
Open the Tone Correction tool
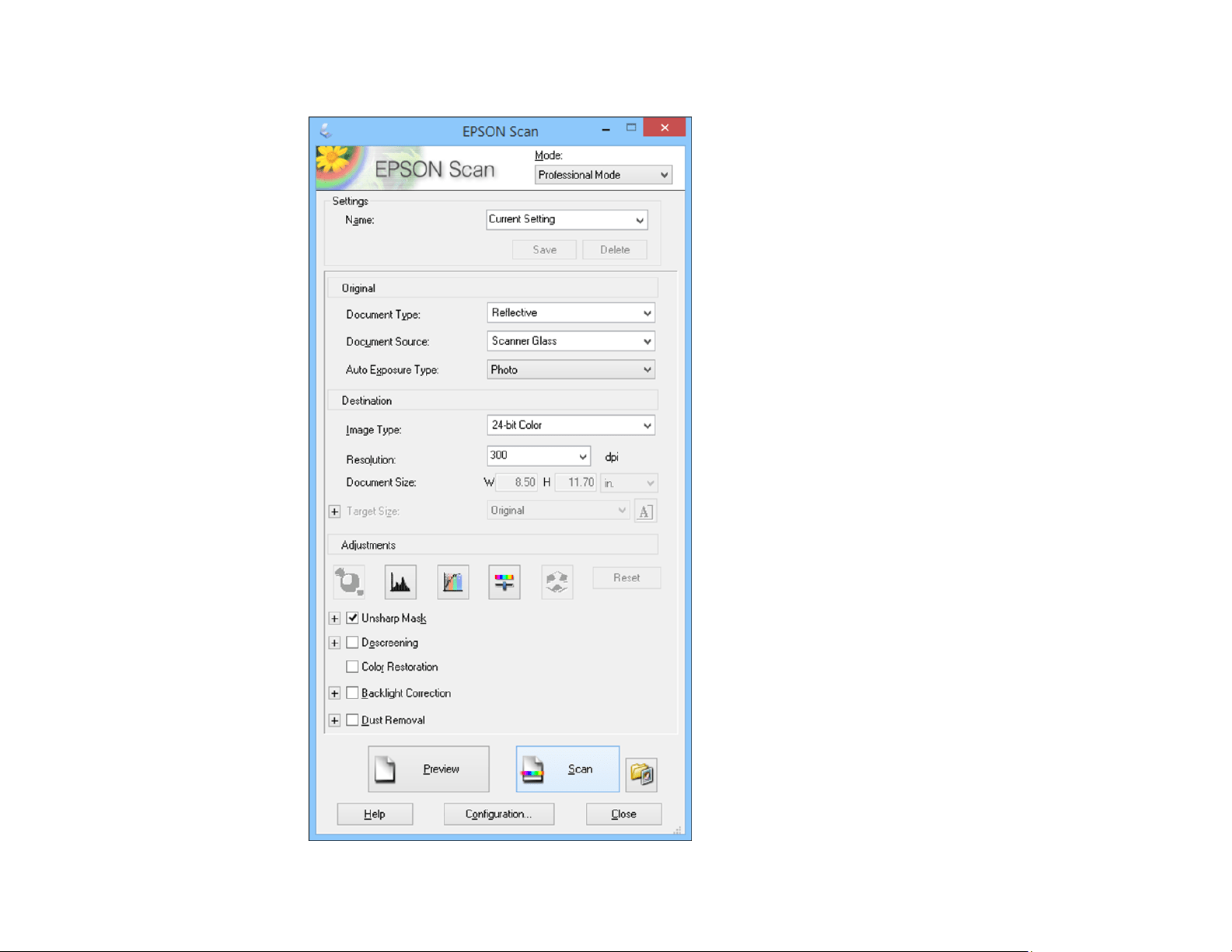pos(453,582)
